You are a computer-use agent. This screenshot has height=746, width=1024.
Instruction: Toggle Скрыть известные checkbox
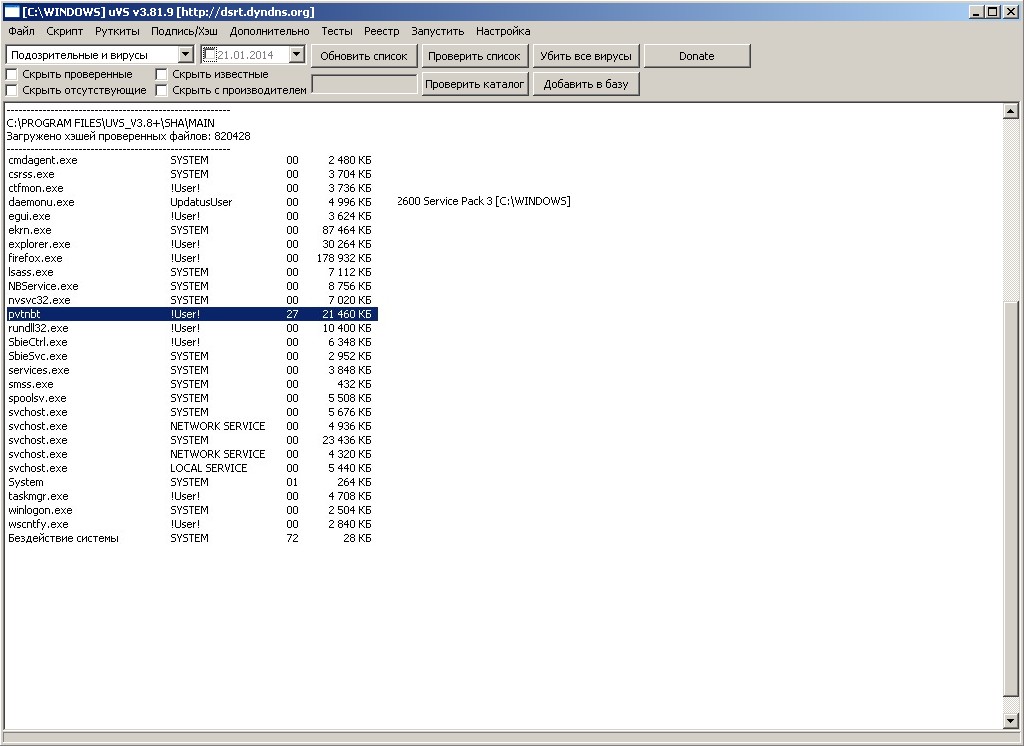[x=161, y=74]
